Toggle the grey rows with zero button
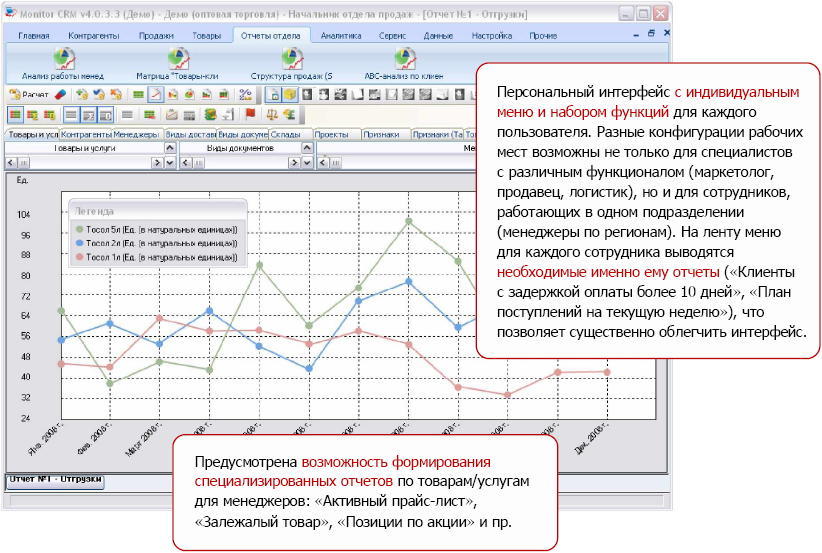The height and width of the screenshot is (553, 822). tap(105, 115)
